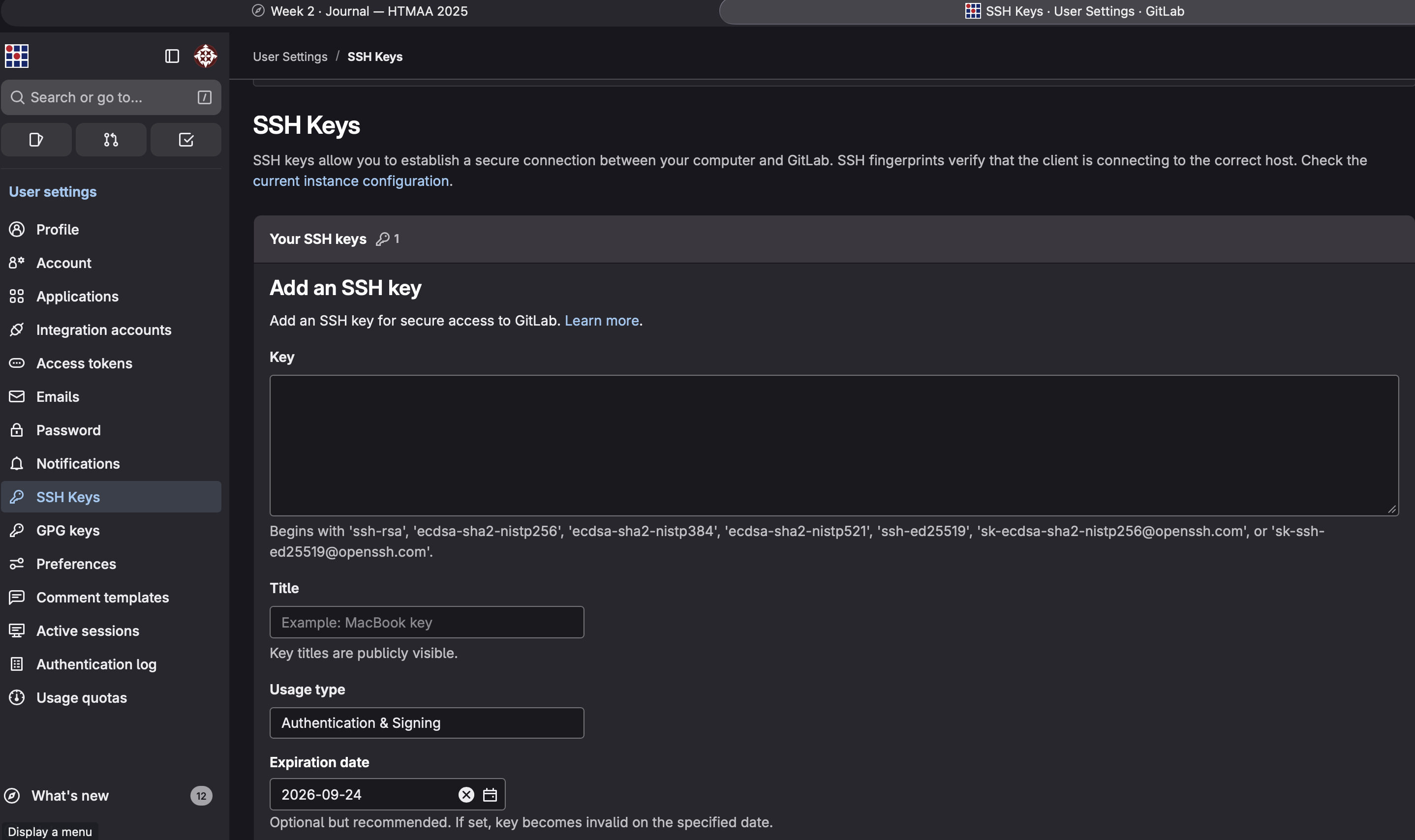Open merge requests icon button
This screenshot has height=840, width=1415.
[x=111, y=140]
